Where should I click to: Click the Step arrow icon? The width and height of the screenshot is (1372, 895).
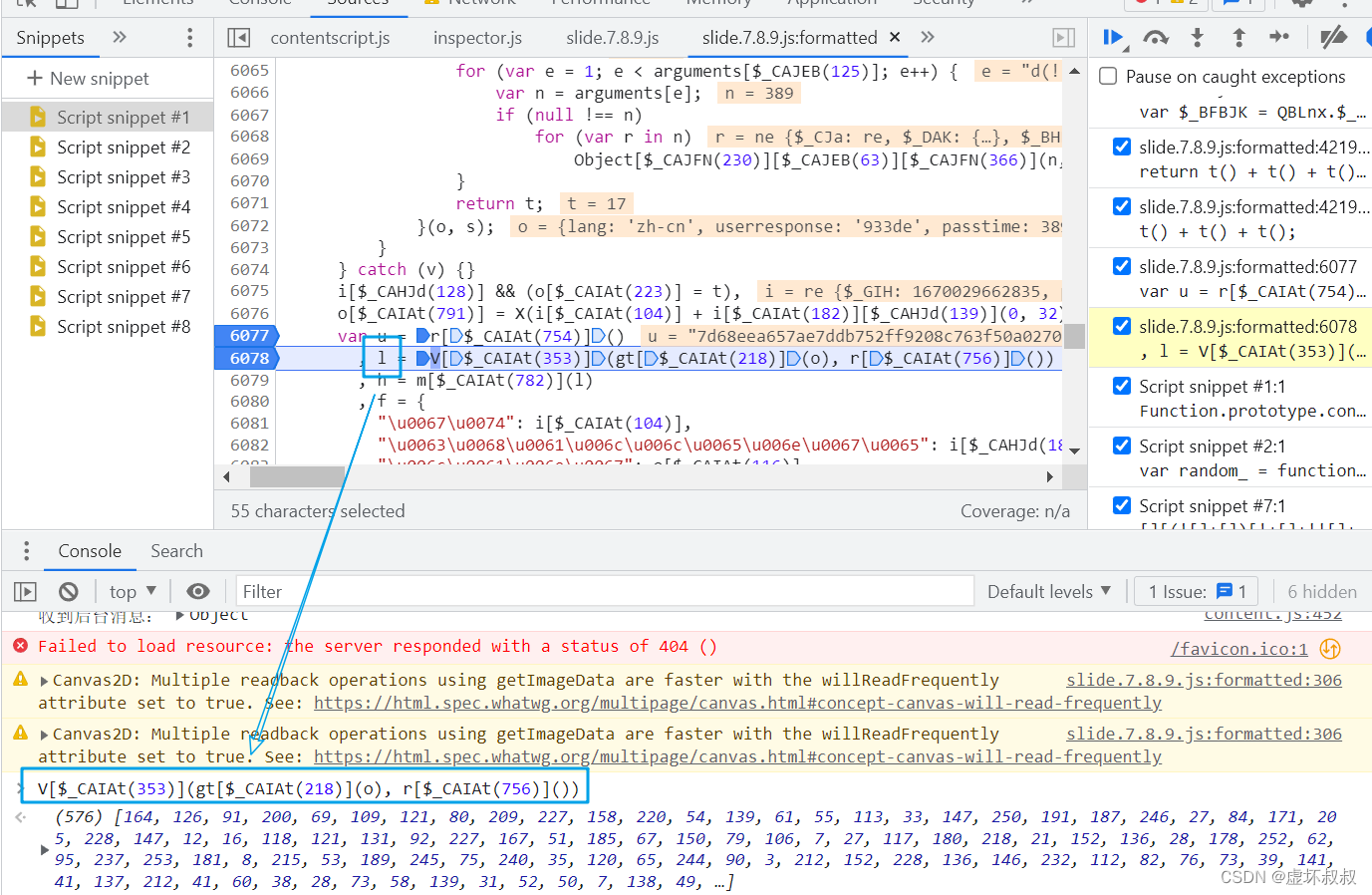pyautogui.click(x=1279, y=38)
